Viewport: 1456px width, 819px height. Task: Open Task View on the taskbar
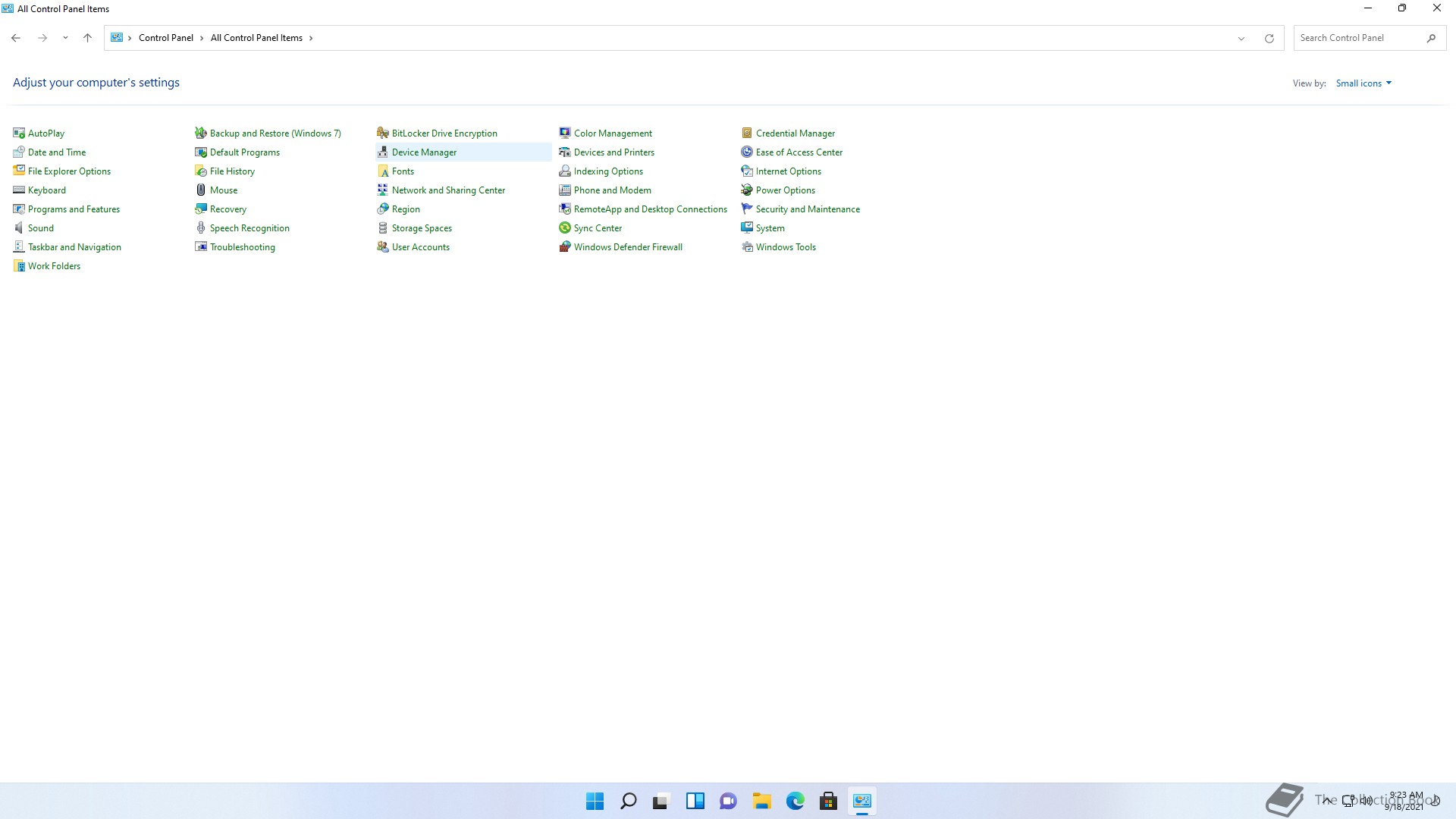pyautogui.click(x=661, y=801)
